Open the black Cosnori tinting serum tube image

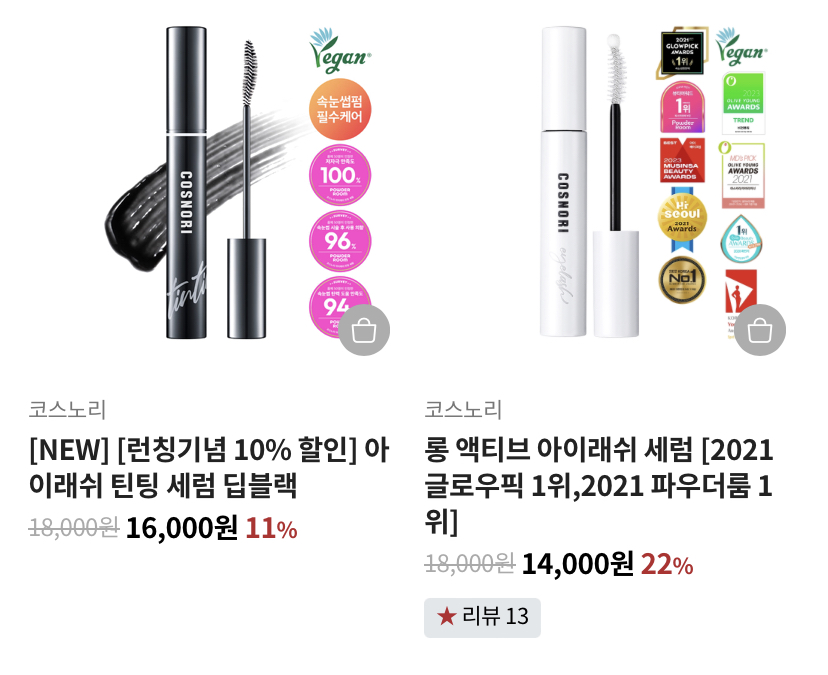pos(186,182)
